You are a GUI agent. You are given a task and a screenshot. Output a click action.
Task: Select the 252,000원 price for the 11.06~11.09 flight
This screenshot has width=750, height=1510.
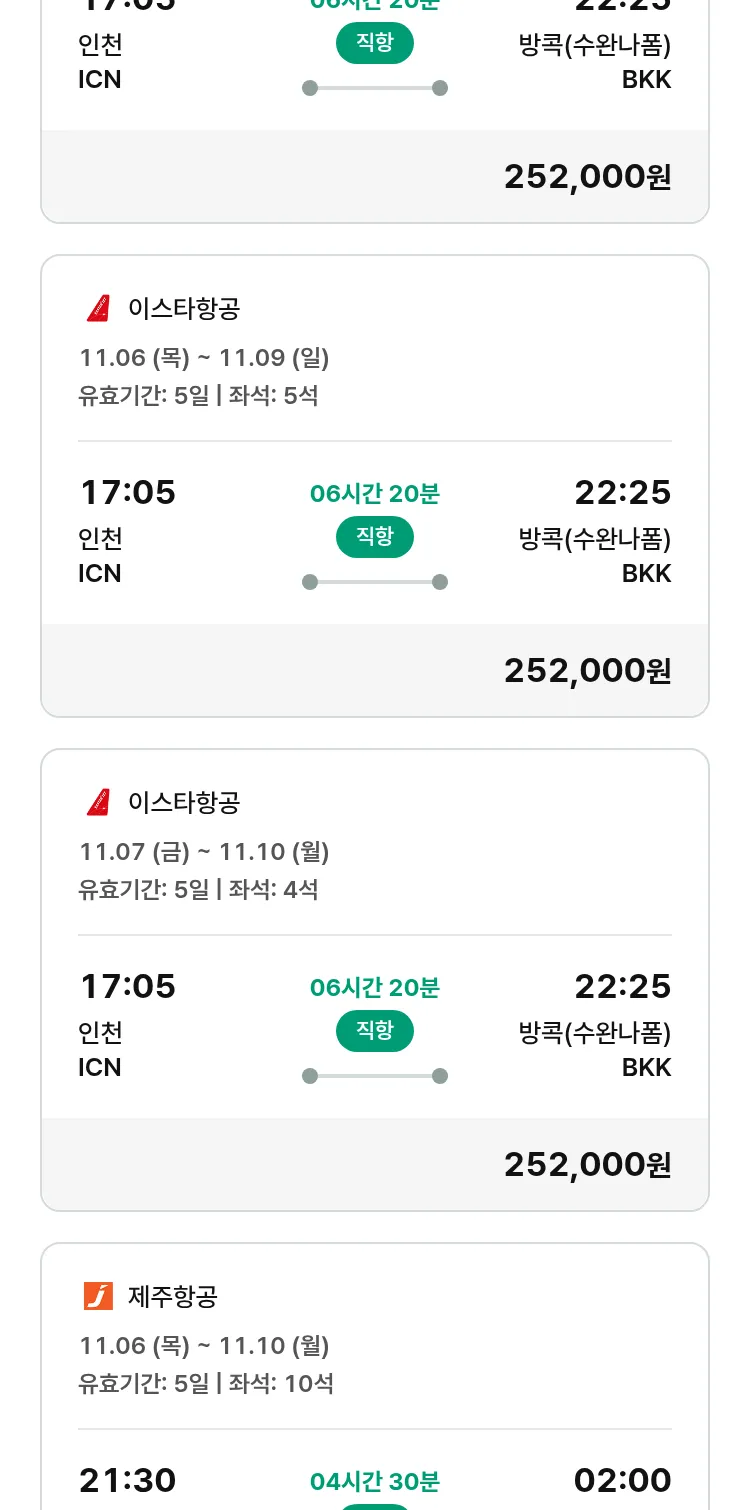tap(587, 671)
